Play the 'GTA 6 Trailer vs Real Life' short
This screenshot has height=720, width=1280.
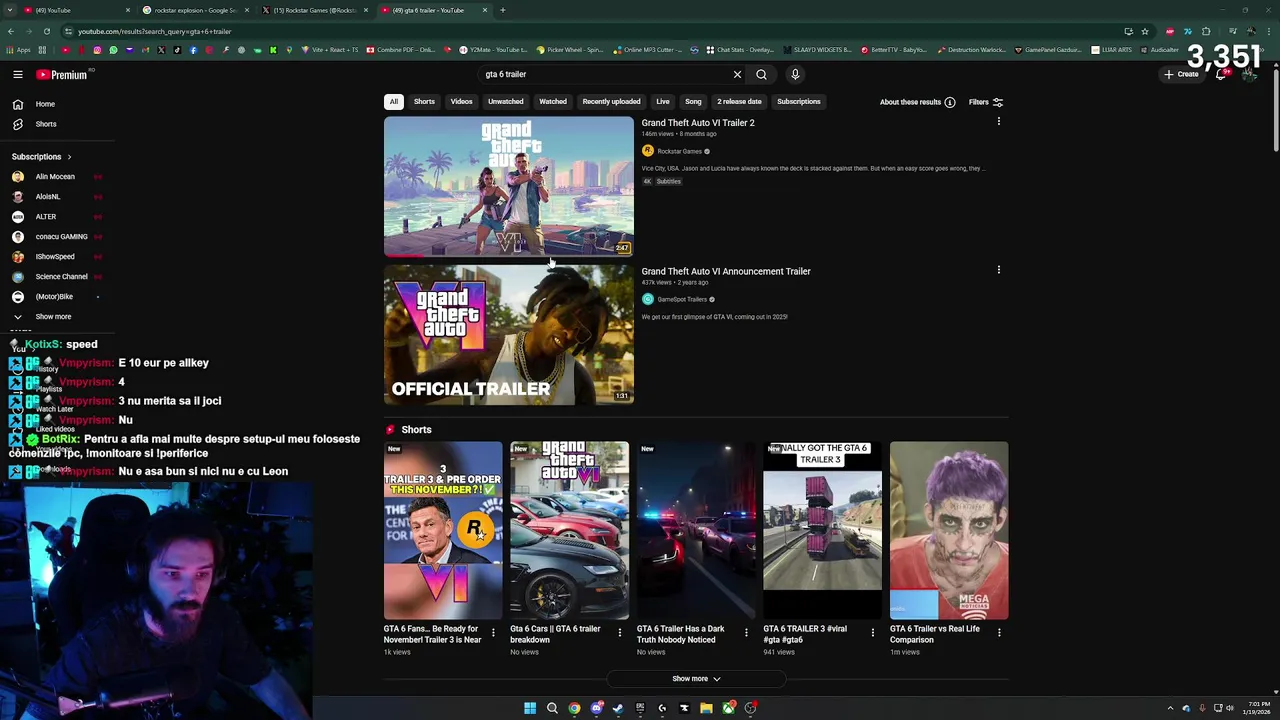(949, 531)
